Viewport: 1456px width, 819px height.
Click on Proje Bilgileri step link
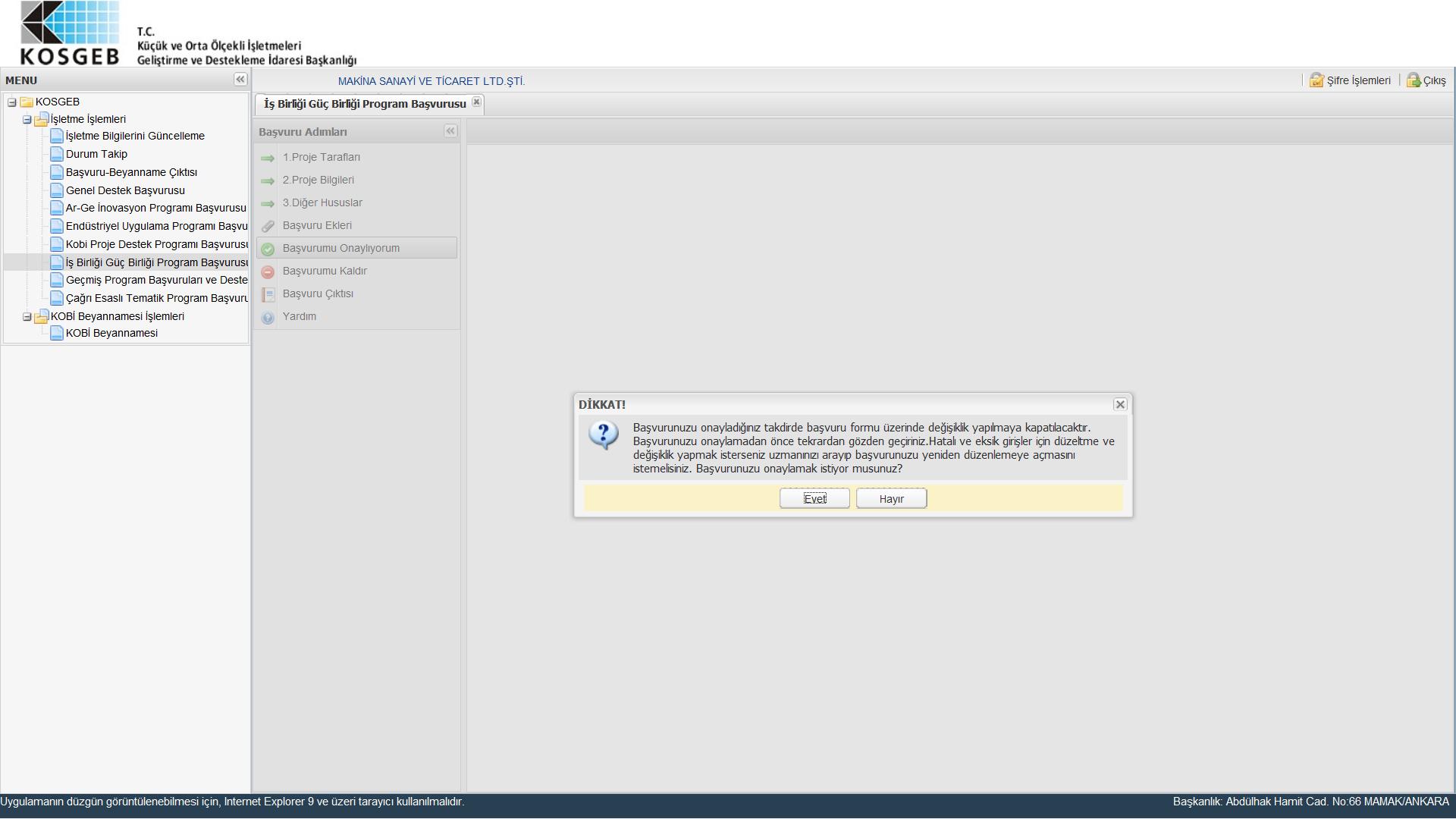coord(318,180)
